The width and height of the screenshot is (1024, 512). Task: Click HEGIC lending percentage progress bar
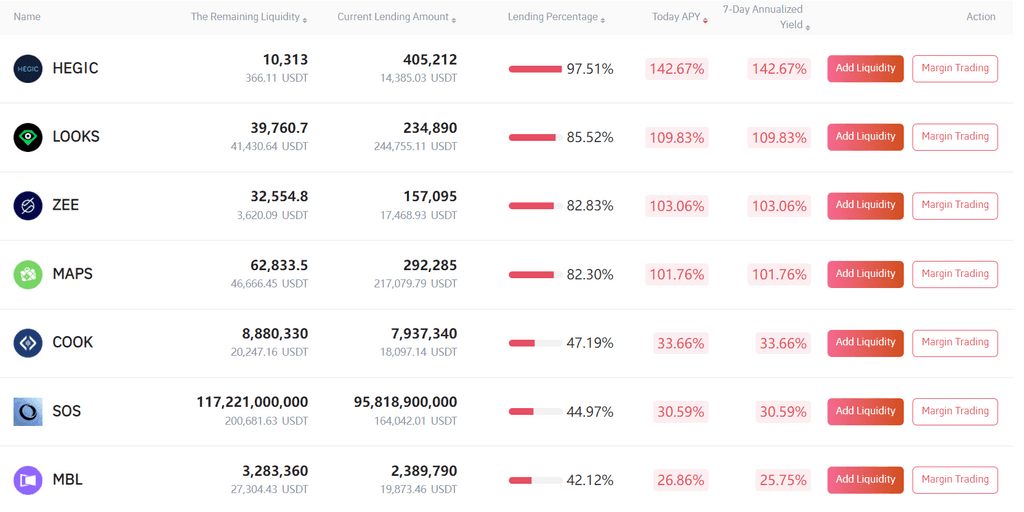pyautogui.click(x=535, y=69)
